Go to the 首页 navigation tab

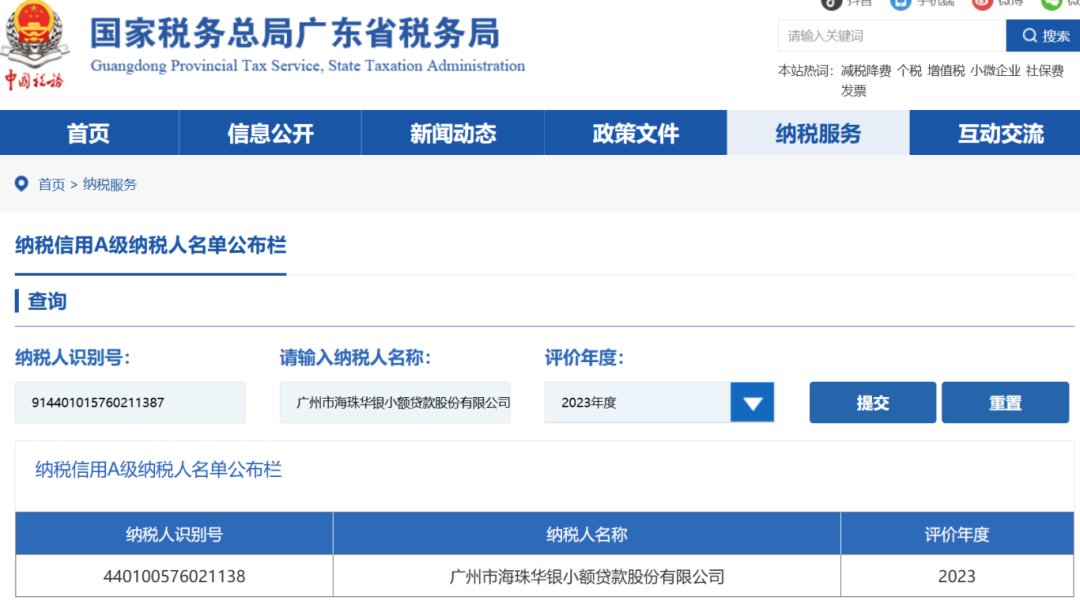(x=89, y=133)
